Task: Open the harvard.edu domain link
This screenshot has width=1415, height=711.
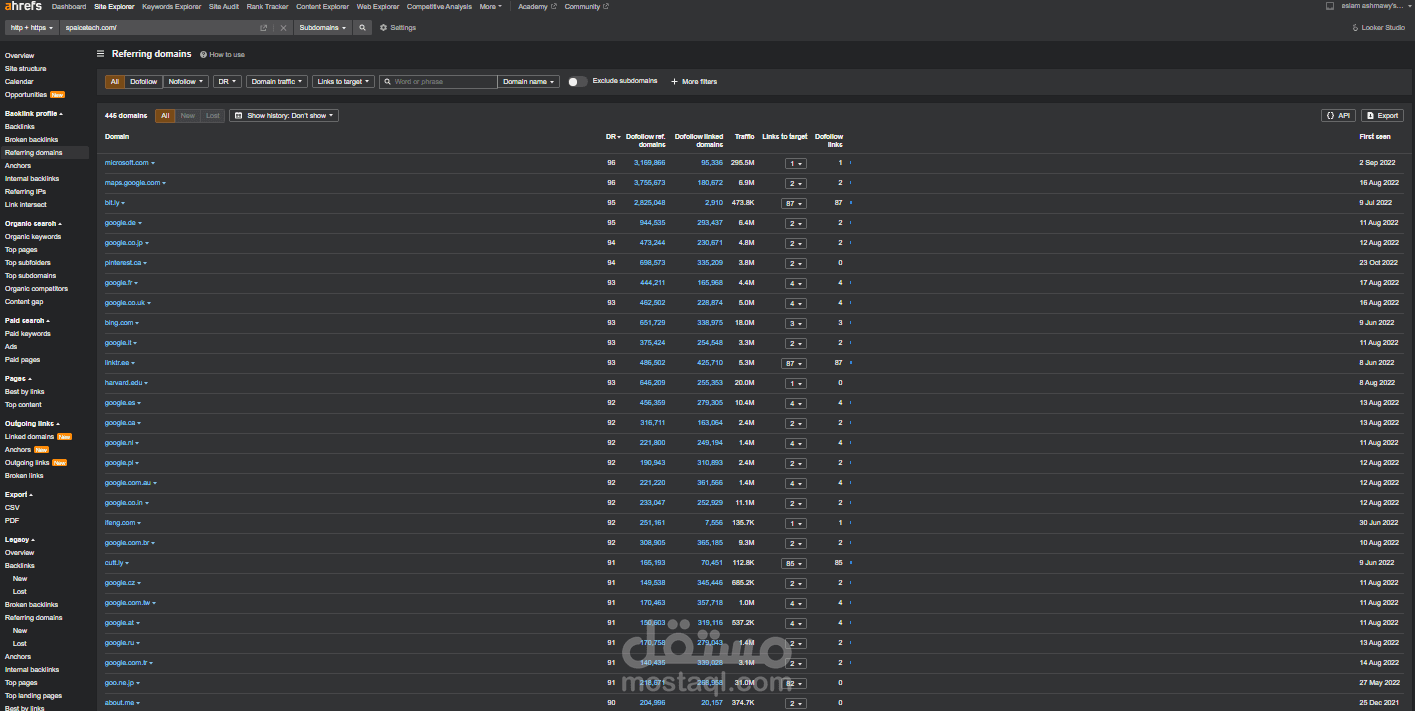Action: (x=123, y=383)
